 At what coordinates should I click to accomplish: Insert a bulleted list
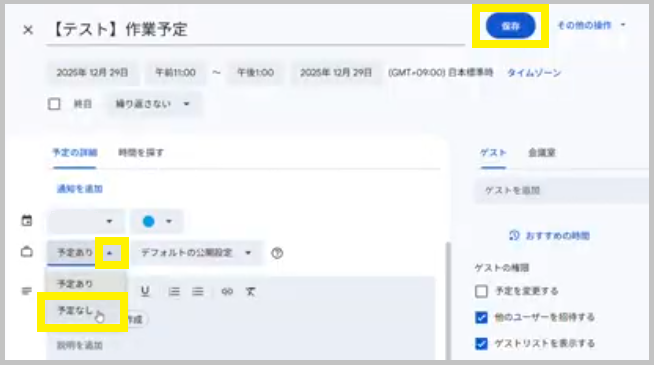point(198,291)
